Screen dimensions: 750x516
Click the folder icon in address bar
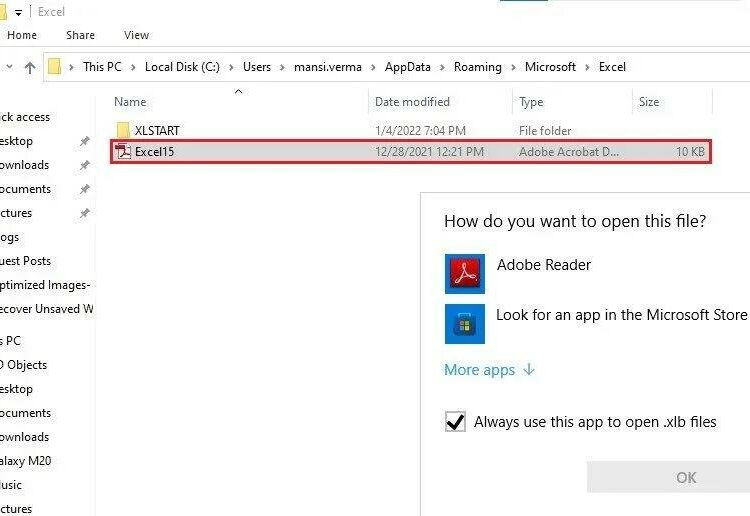(x=55, y=66)
